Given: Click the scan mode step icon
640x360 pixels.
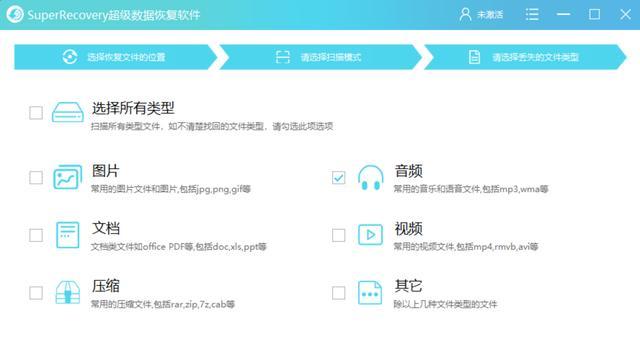Looking at the screenshot, I should tap(283, 57).
